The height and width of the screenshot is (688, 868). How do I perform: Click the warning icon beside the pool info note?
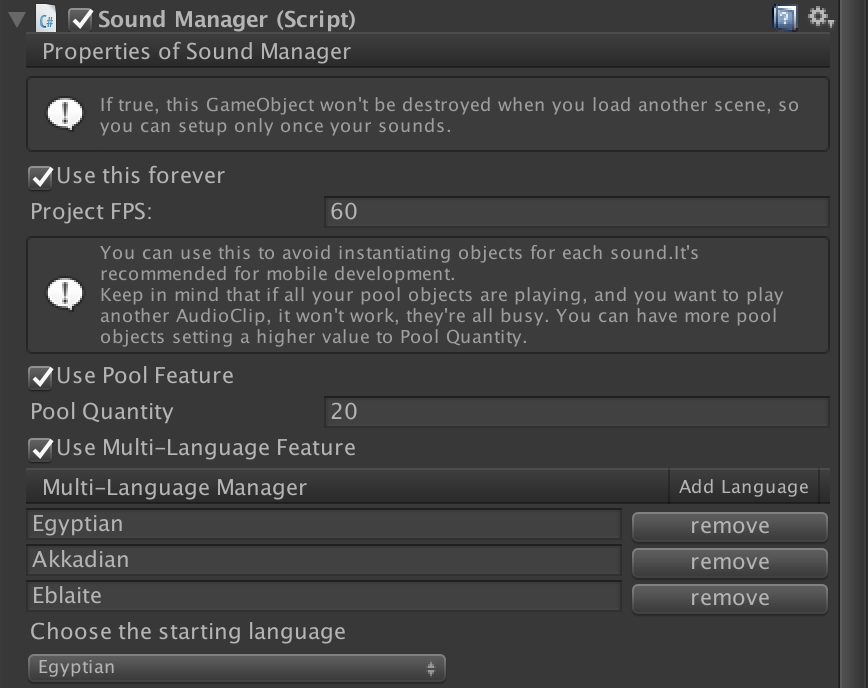(66, 294)
